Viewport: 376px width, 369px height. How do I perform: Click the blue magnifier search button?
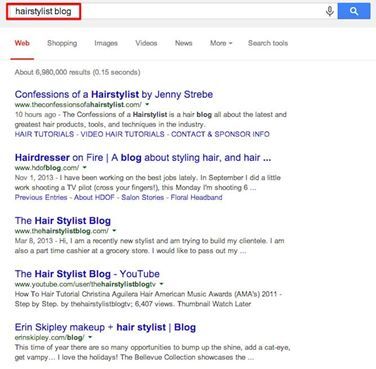354,11
